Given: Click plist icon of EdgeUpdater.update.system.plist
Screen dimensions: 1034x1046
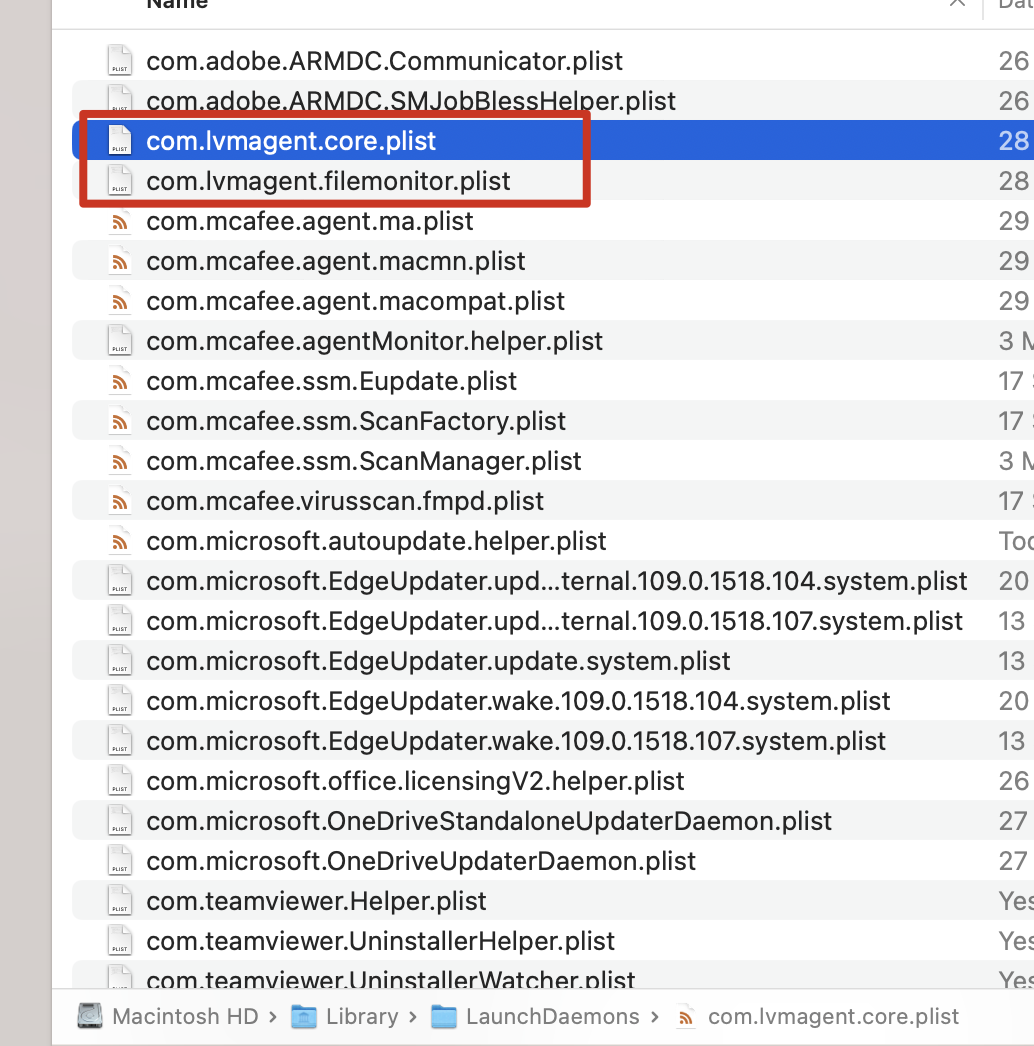Looking at the screenshot, I should point(120,660).
